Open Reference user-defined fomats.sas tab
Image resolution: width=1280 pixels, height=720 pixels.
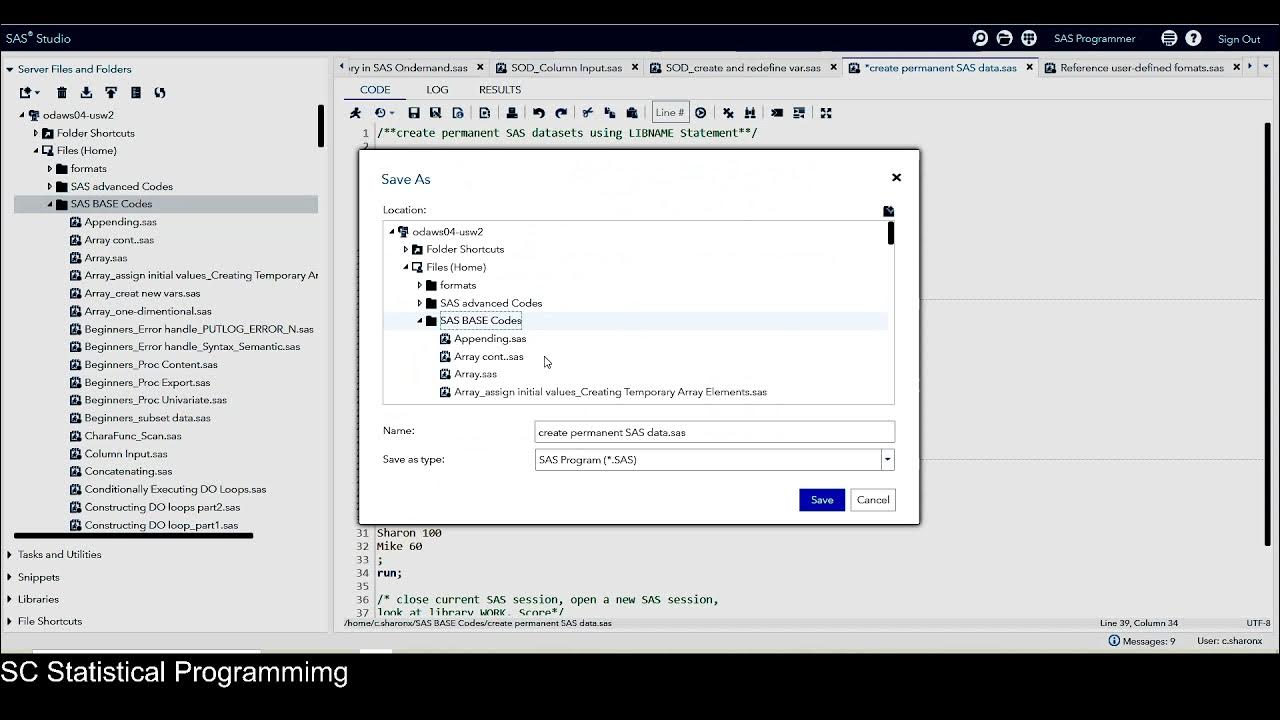(x=1142, y=68)
